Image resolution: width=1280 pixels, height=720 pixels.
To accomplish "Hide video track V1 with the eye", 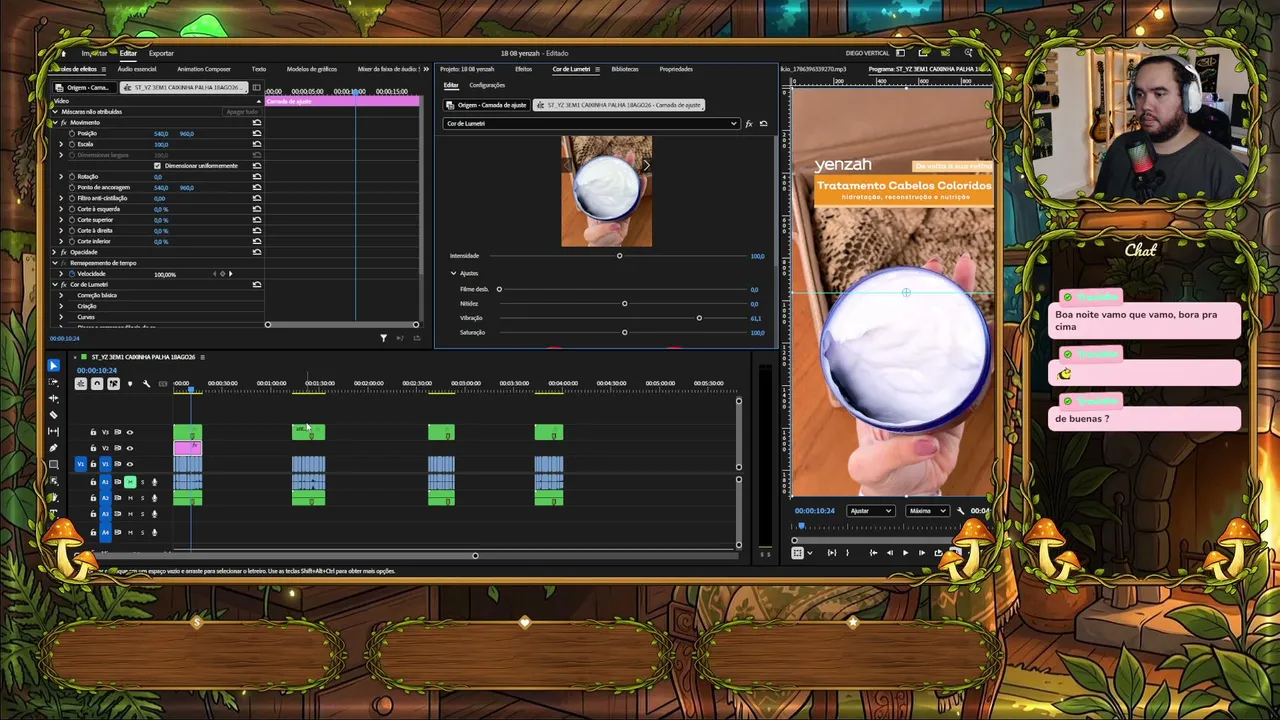I will tap(129, 464).
